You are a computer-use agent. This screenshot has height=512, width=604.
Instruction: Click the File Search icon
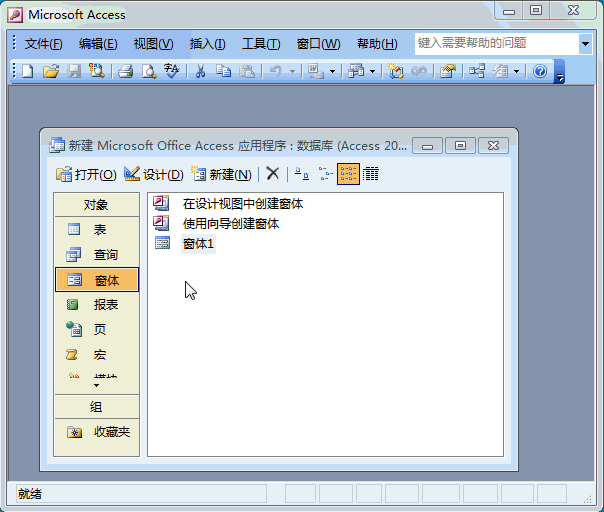click(x=96, y=71)
